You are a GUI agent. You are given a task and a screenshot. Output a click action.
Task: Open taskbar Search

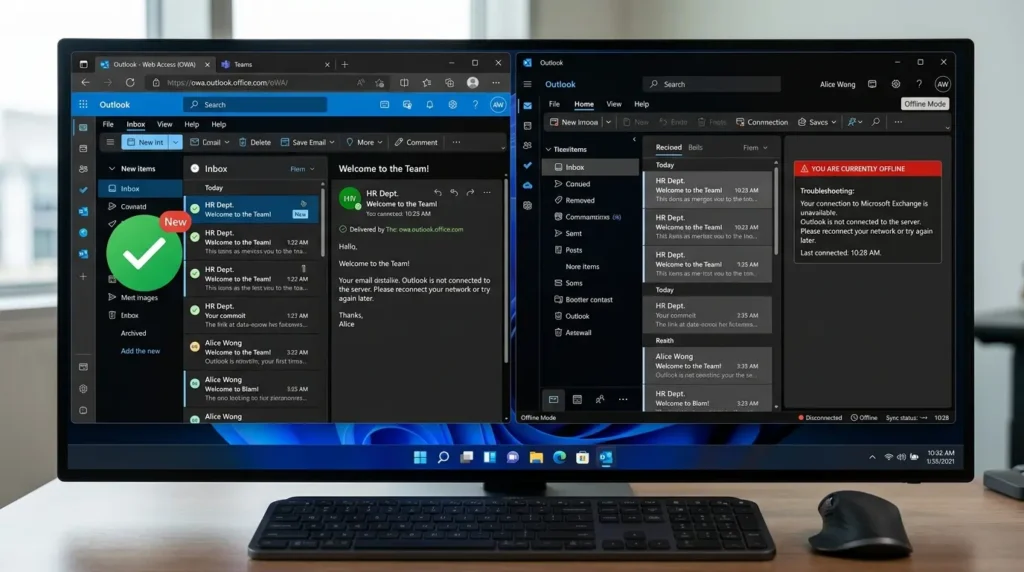click(x=443, y=457)
